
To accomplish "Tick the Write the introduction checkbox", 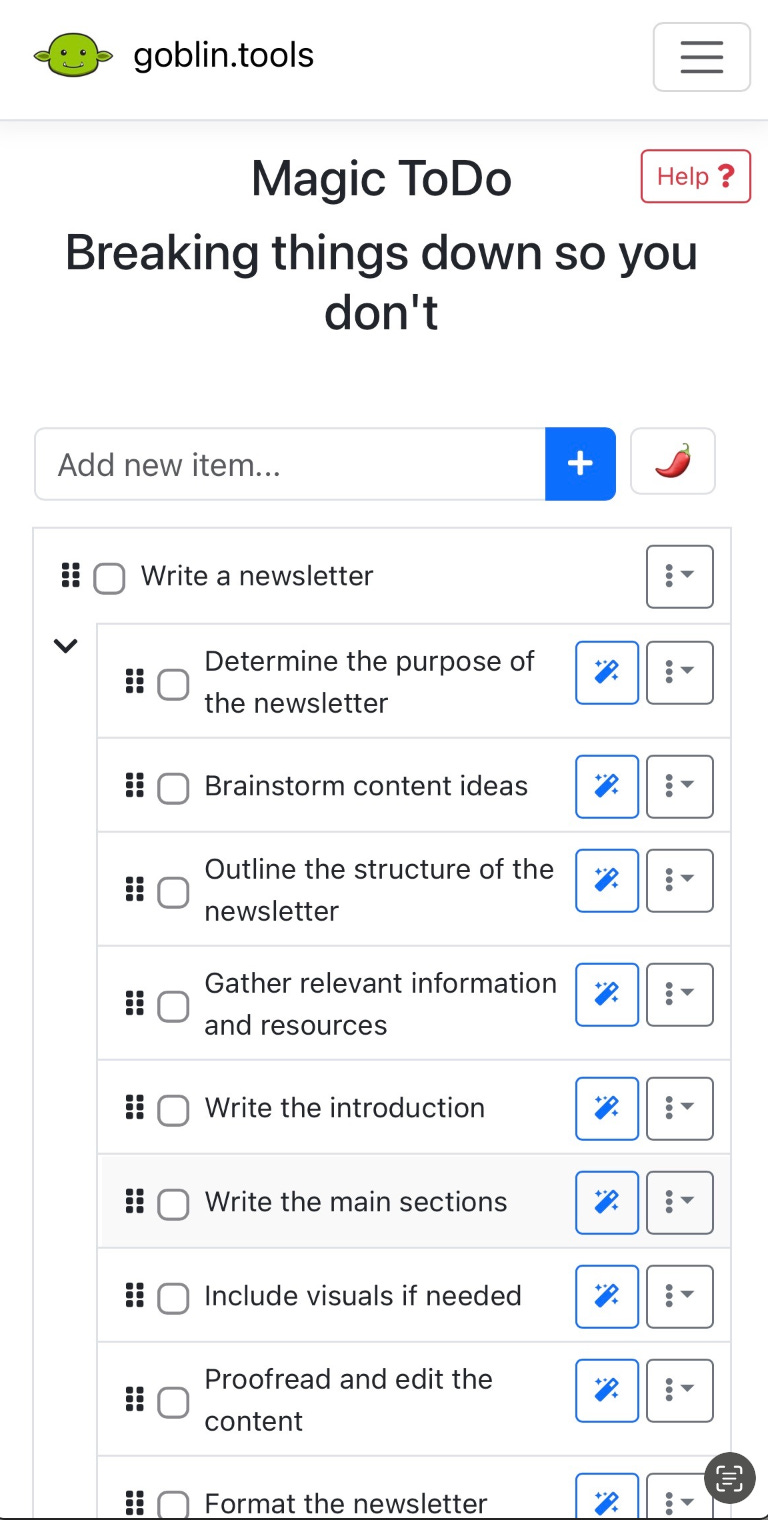I will pyautogui.click(x=173, y=1110).
